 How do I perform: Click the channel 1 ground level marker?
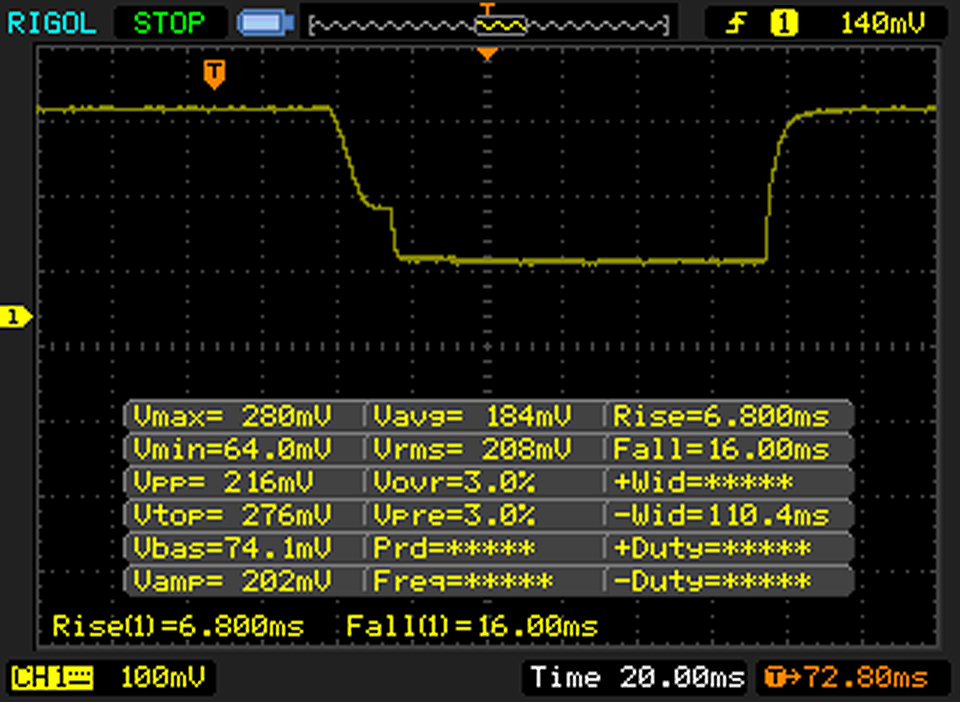[15, 317]
